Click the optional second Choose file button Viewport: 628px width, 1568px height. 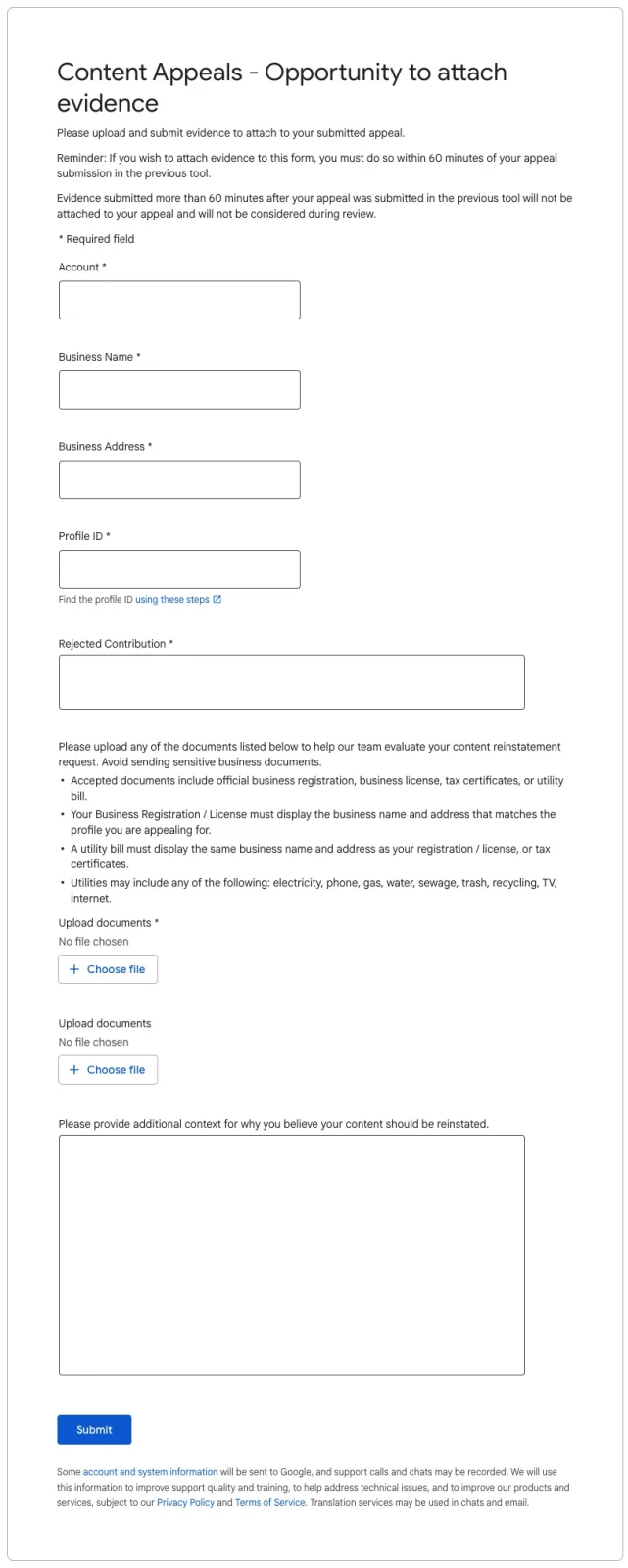pos(108,1069)
